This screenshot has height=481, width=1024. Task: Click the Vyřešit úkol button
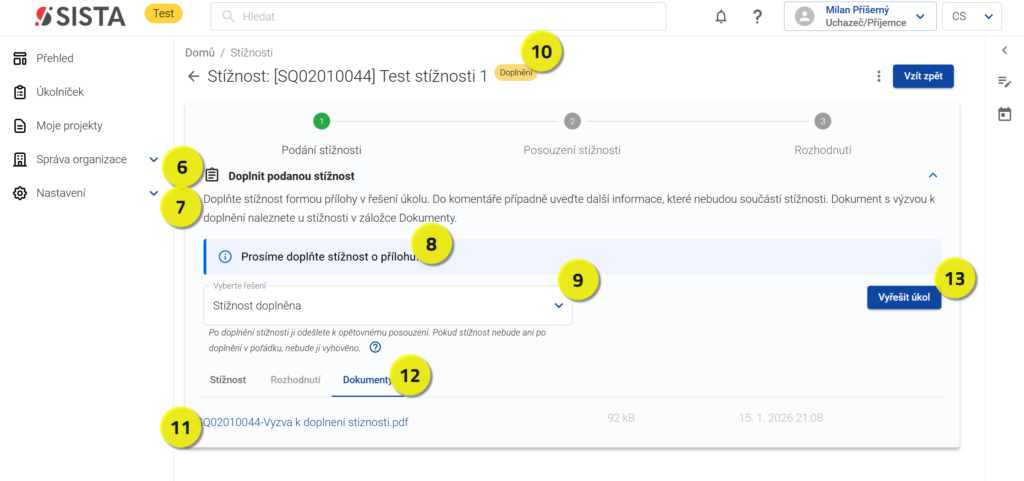click(904, 298)
